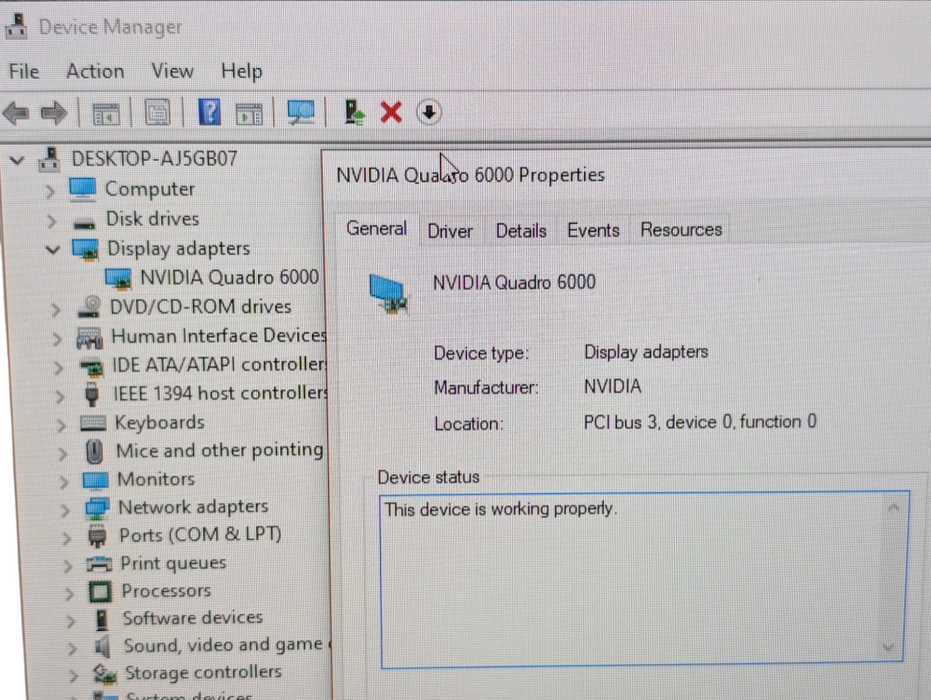Click the IDE ATA/ATAPI controllers icon
The width and height of the screenshot is (931, 700).
click(91, 368)
